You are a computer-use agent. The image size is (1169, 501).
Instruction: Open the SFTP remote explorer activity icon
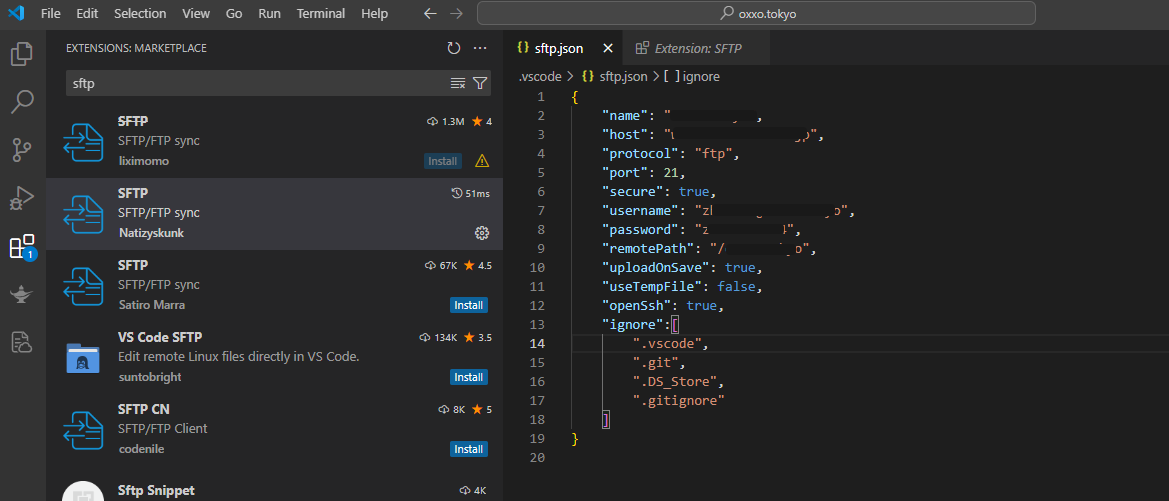(x=22, y=342)
